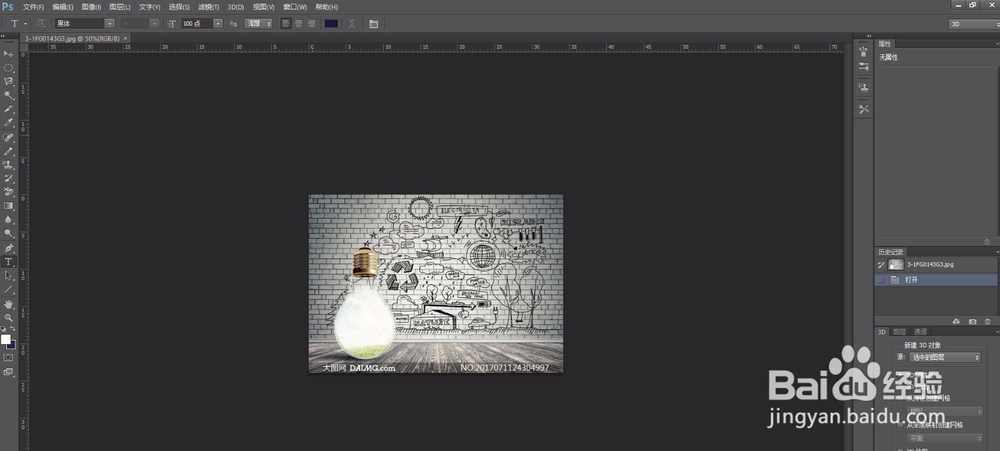Center align text
This screenshot has height=451, width=1000.
(298, 24)
